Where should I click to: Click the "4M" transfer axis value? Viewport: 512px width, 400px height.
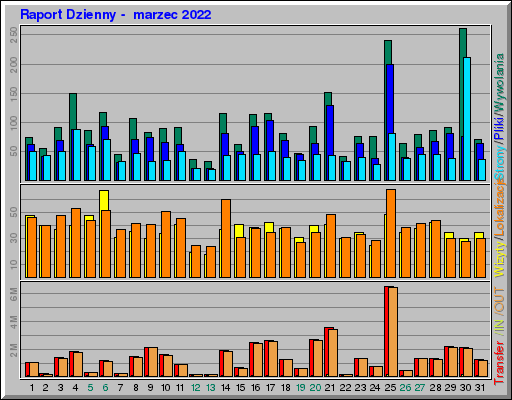tap(14, 322)
